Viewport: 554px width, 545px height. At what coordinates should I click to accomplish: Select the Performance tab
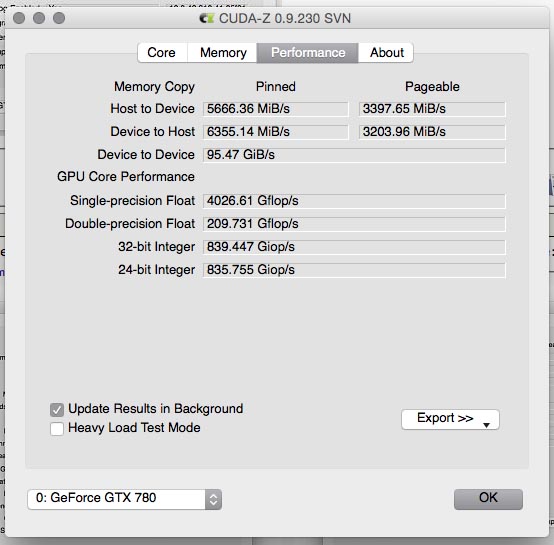(x=308, y=53)
